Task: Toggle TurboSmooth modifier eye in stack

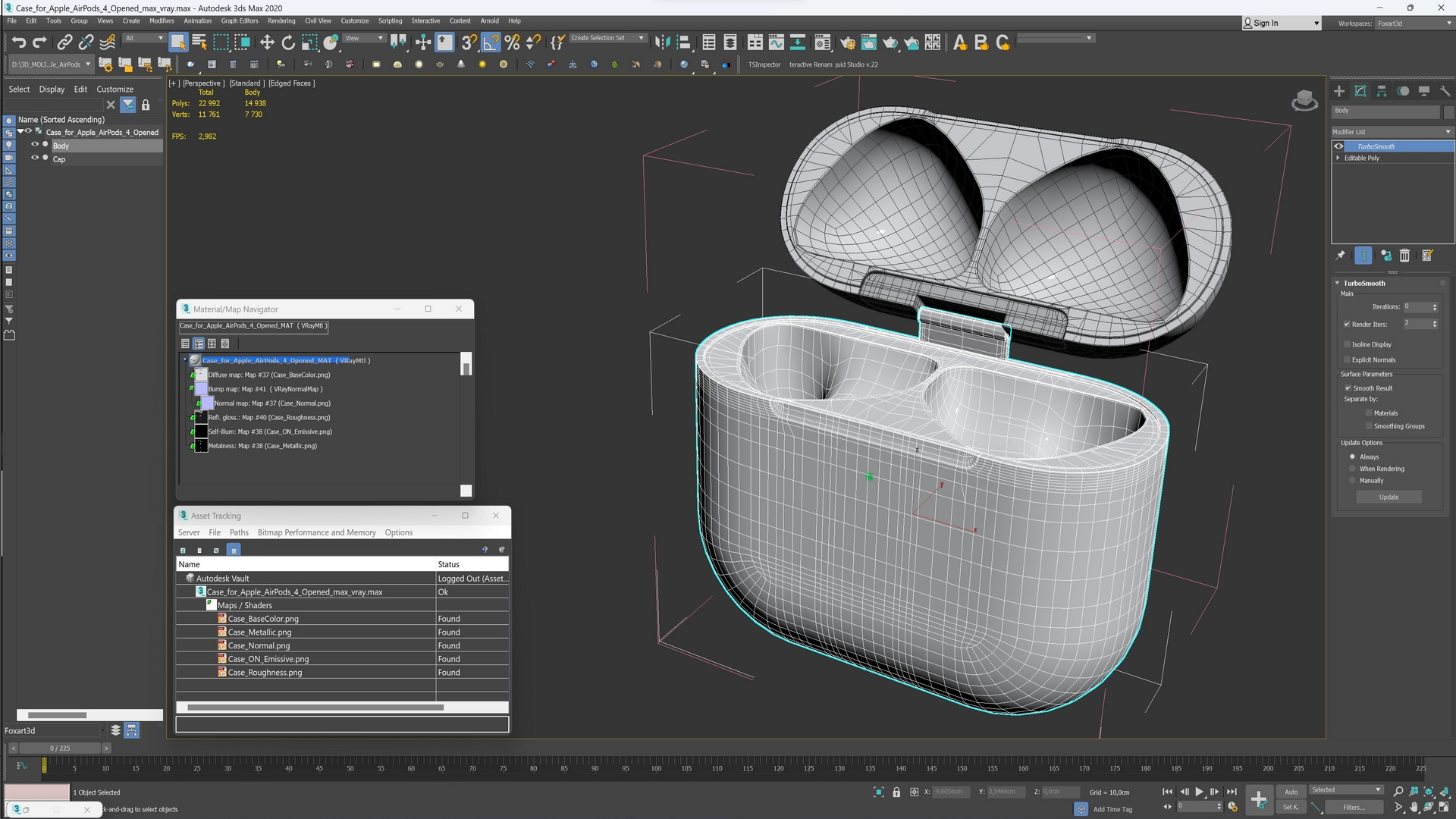Action: coord(1338,146)
